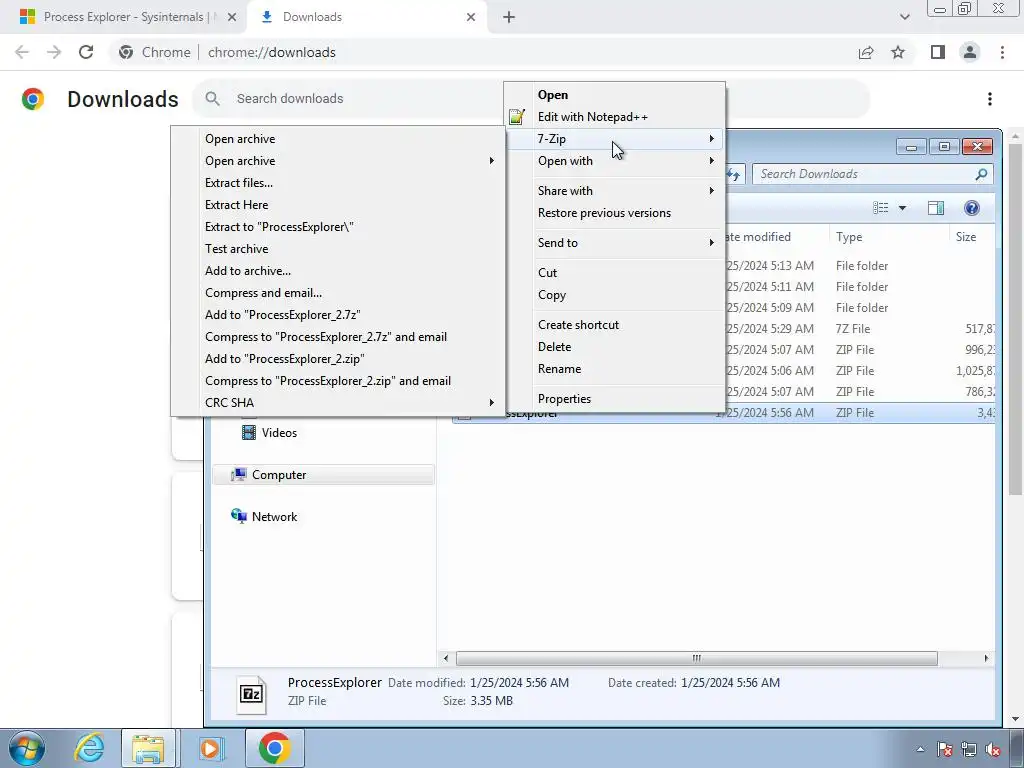
Task: Choose Copy from context menu
Action: coord(615,295)
